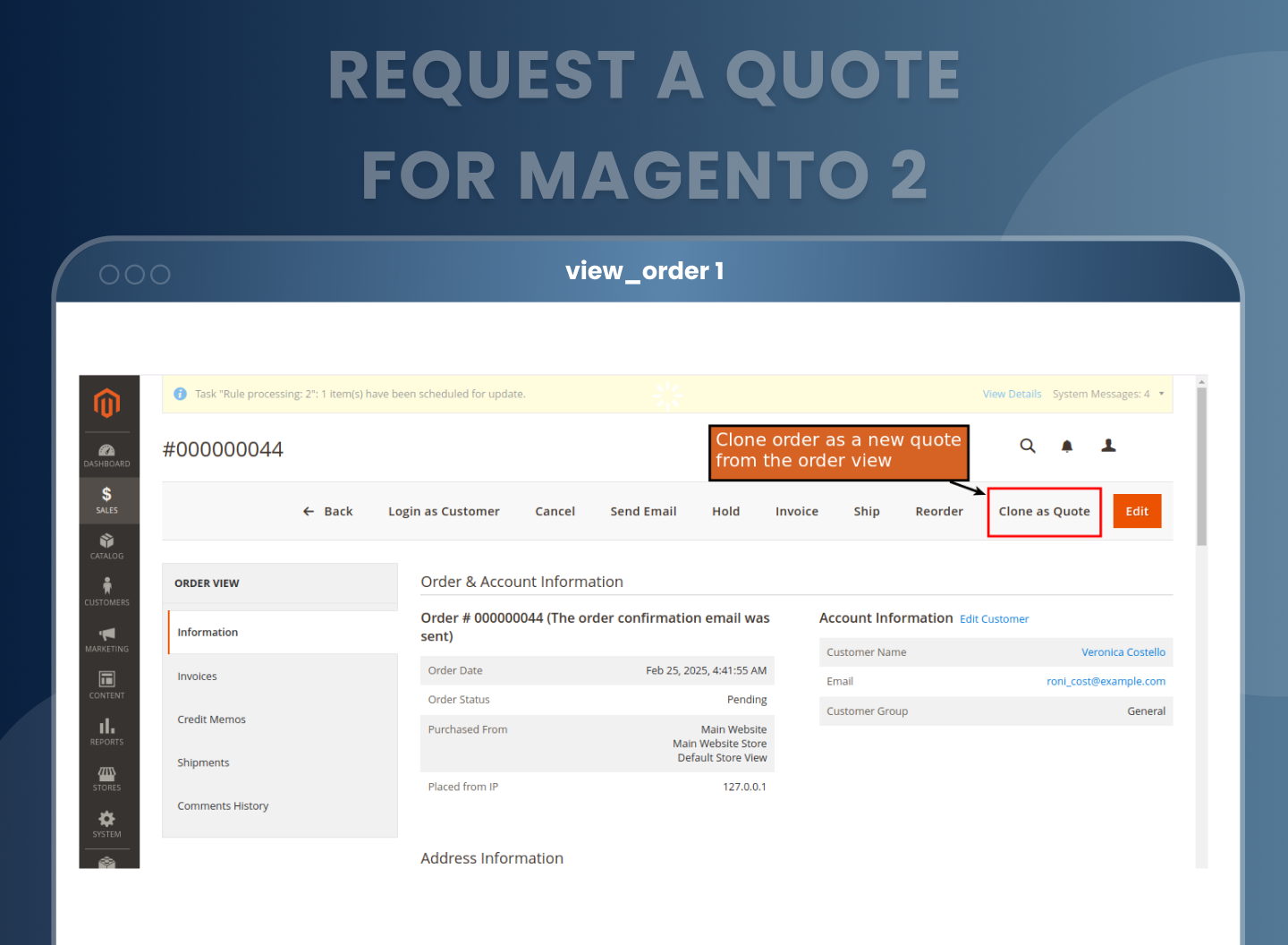Open the Veronica Costello customer link

pyautogui.click(x=1123, y=652)
